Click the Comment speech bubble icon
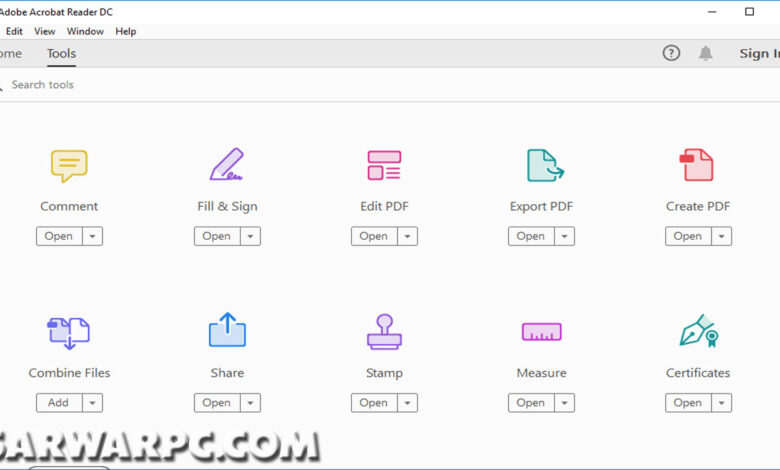780x470 pixels. pos(69,166)
